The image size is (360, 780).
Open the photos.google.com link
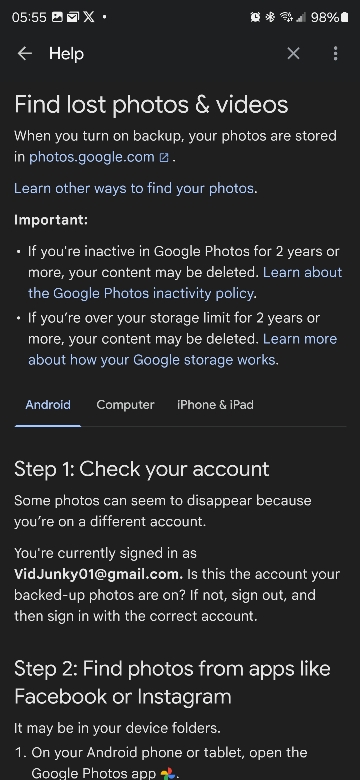coord(92,157)
